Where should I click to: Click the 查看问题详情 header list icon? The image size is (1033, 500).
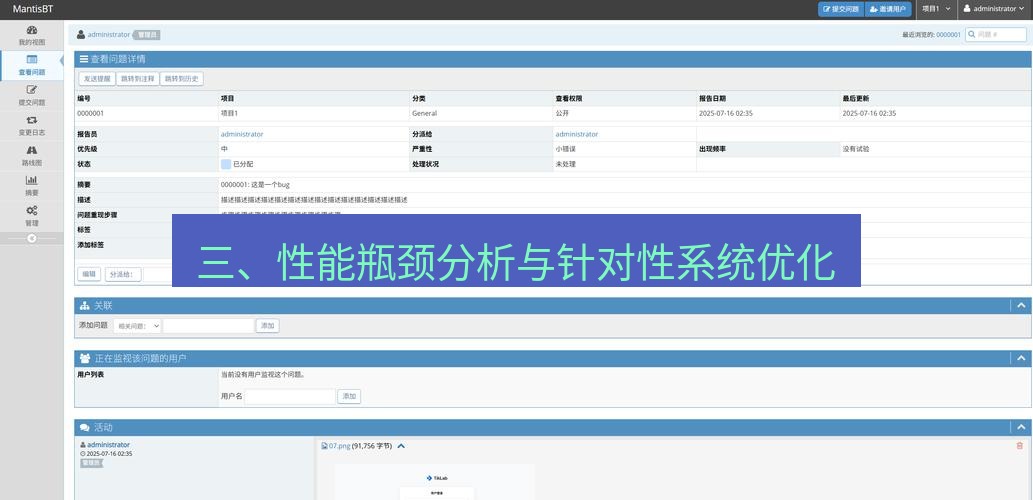tap(84, 59)
